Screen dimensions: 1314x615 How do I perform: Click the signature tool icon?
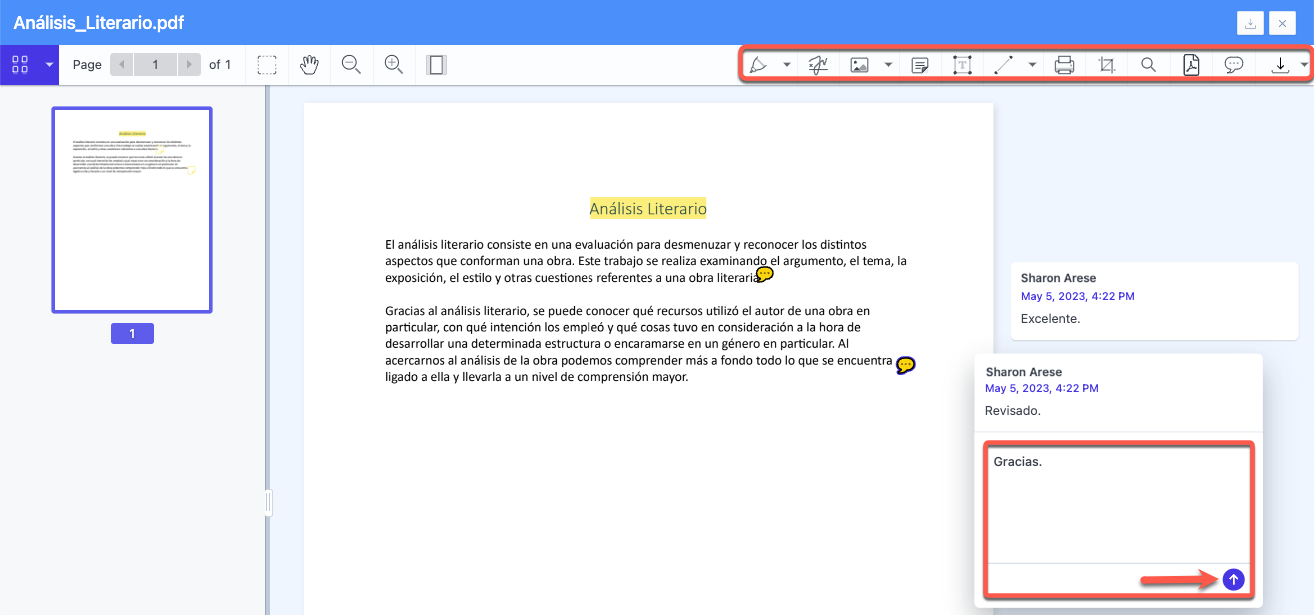coord(817,65)
